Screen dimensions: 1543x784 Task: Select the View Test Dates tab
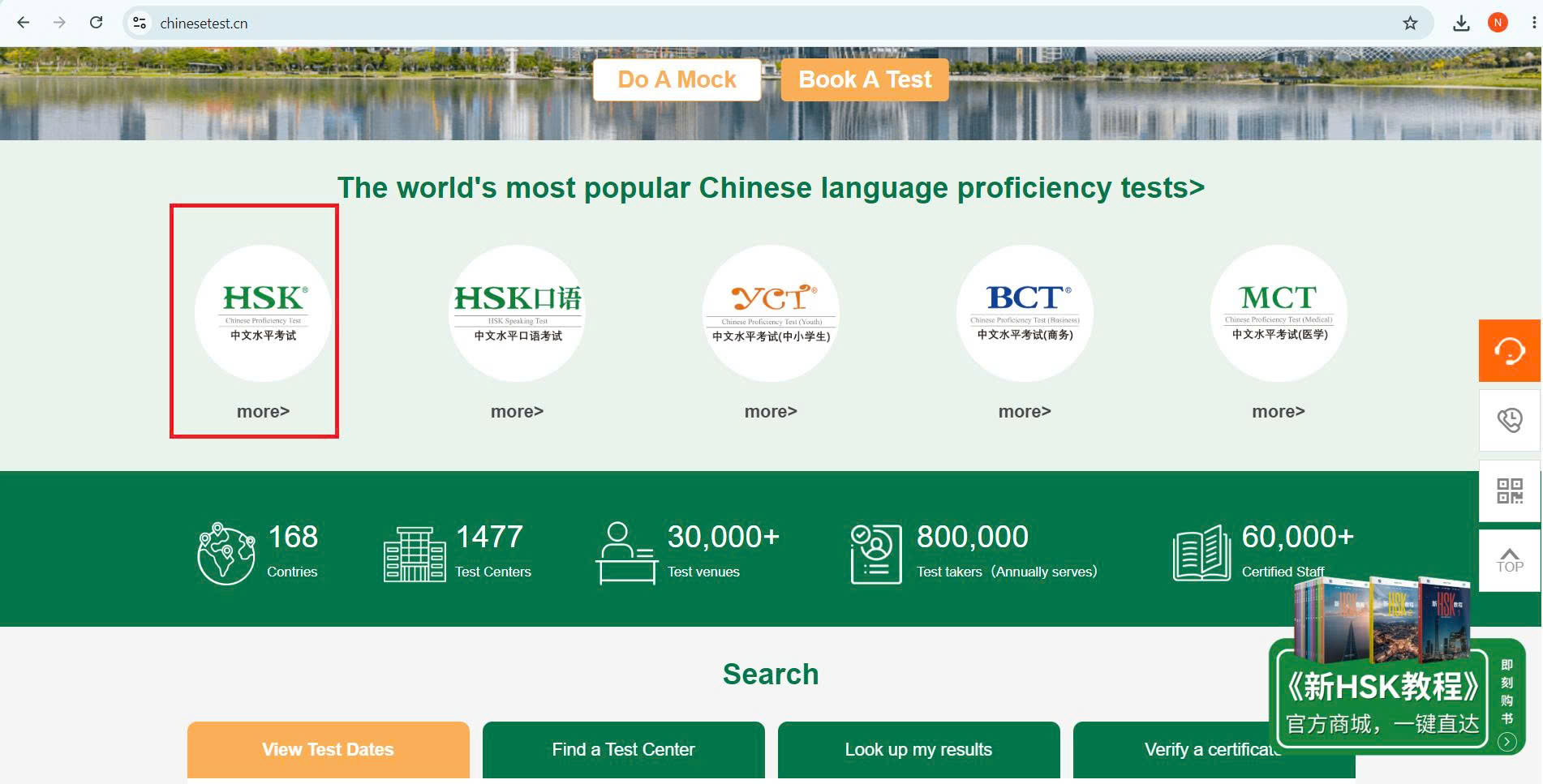point(328,750)
